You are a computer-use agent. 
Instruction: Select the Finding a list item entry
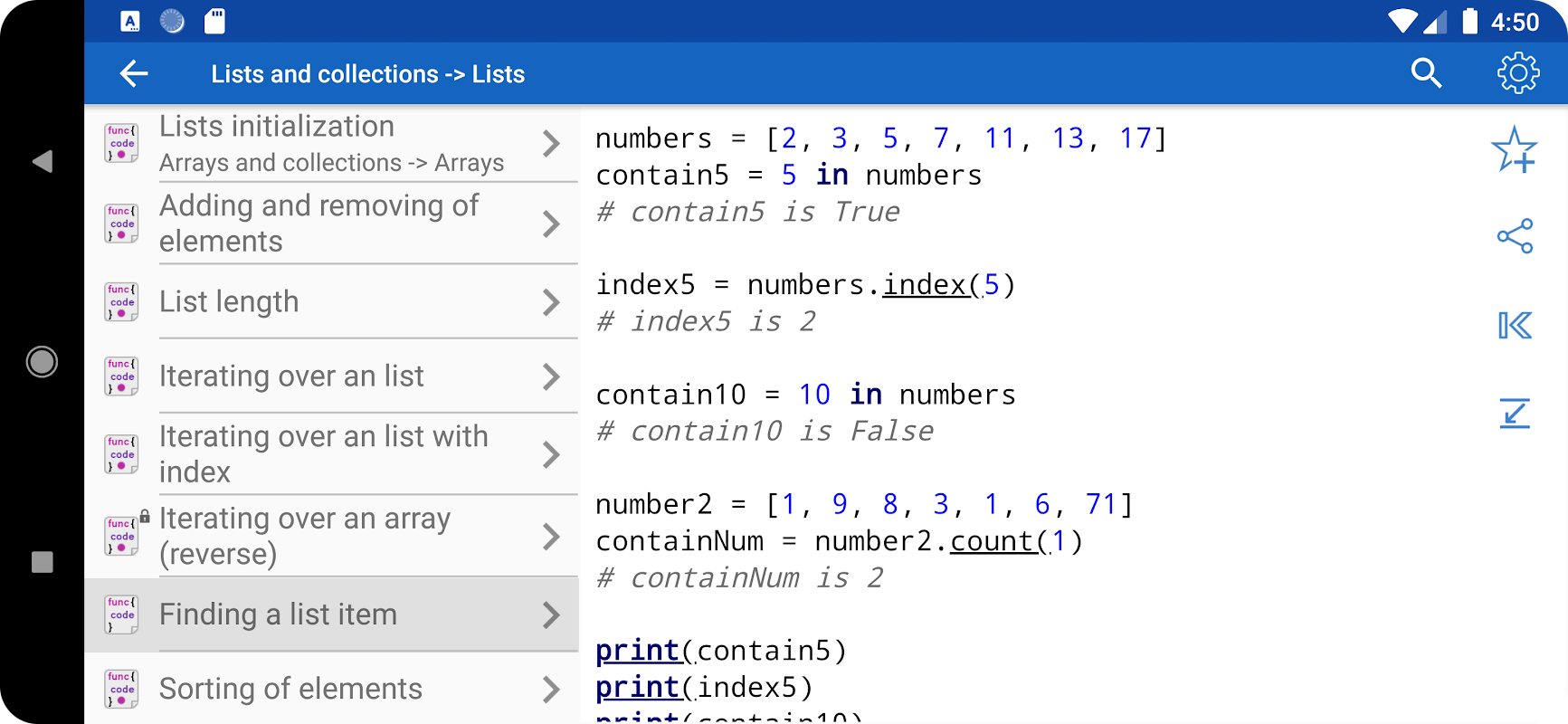click(279, 614)
